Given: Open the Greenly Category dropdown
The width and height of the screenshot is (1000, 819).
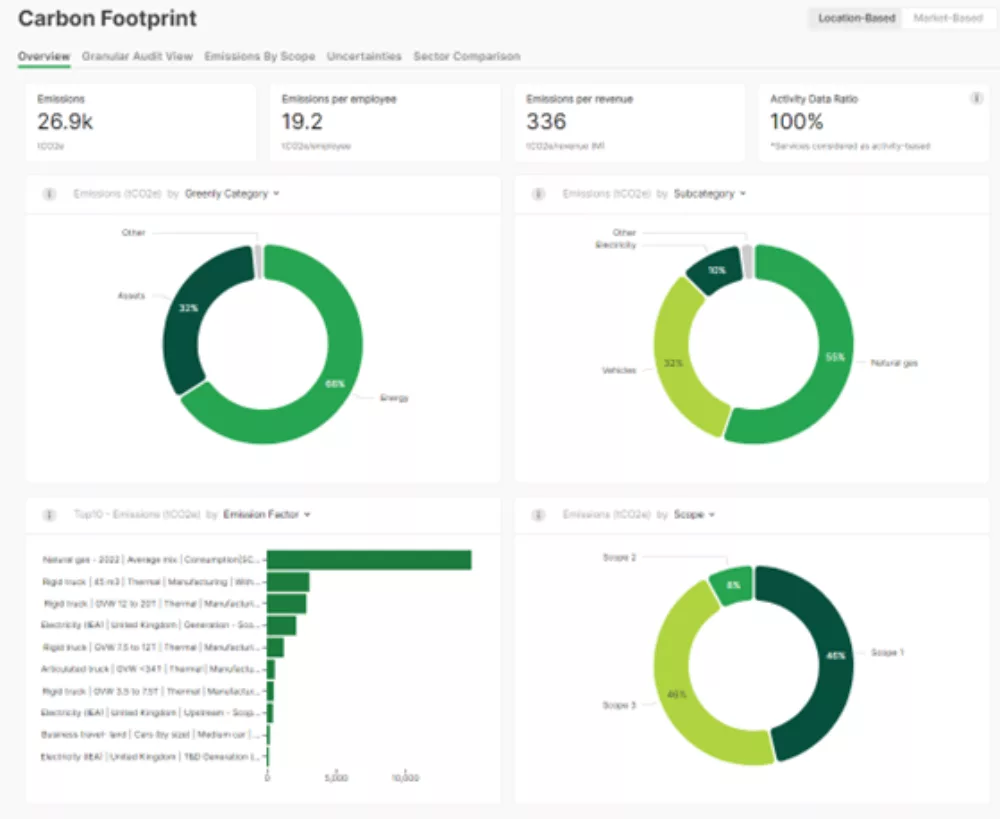Looking at the screenshot, I should (x=232, y=194).
